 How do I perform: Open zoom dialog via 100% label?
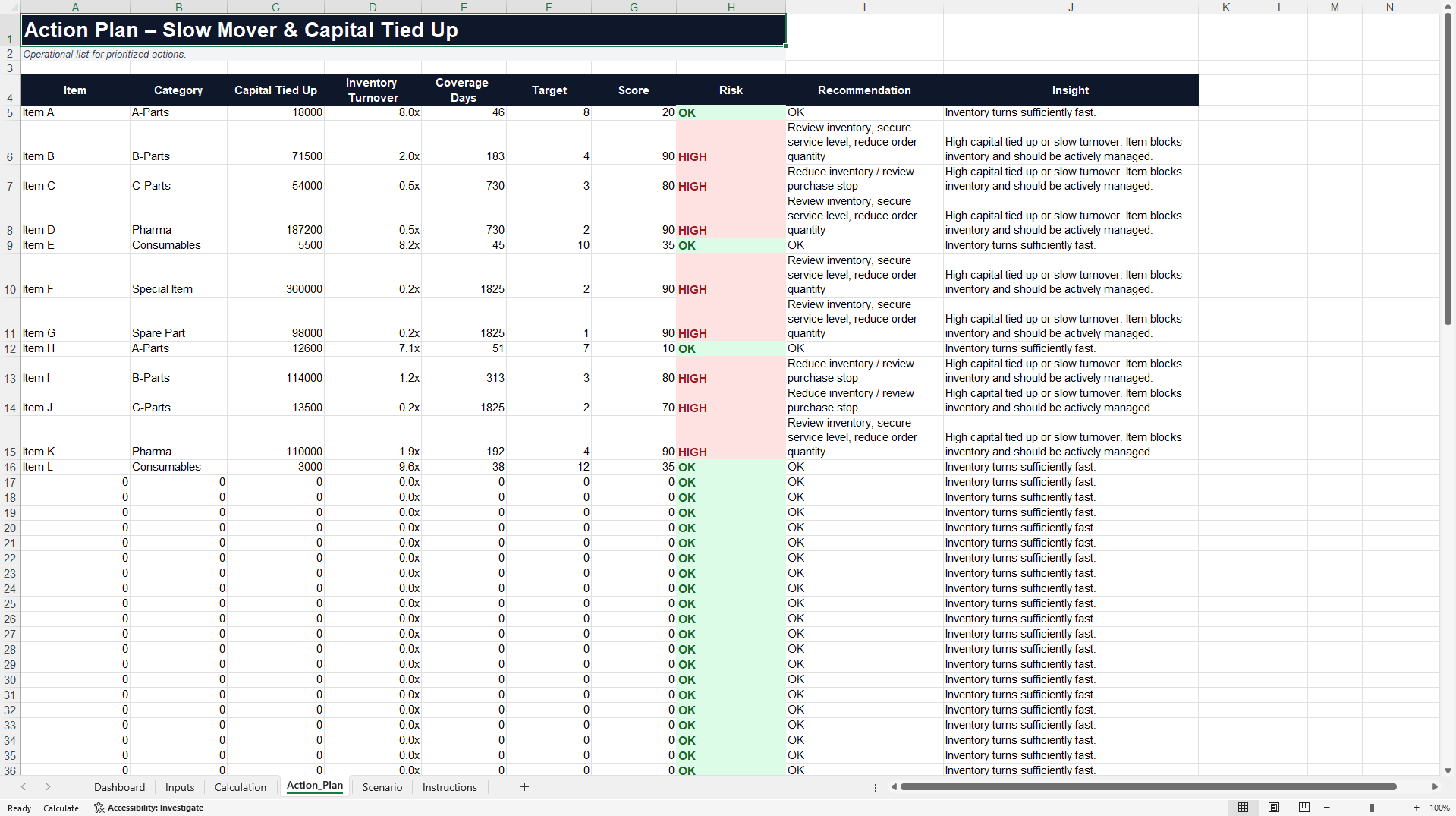click(1439, 808)
